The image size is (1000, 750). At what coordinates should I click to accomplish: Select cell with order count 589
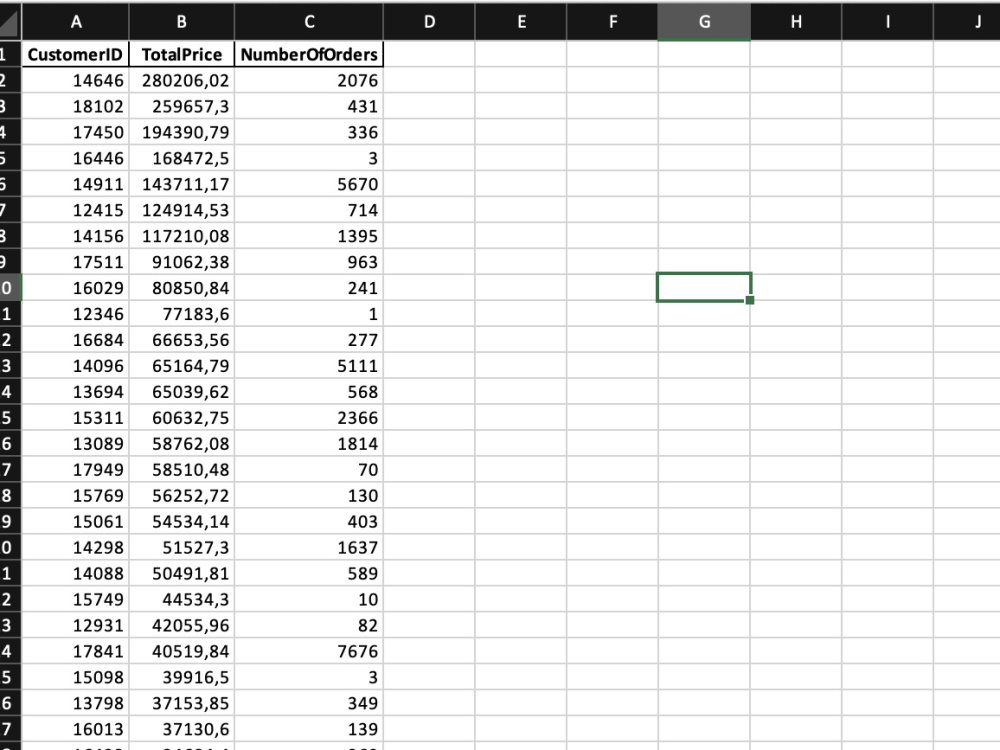click(x=309, y=573)
